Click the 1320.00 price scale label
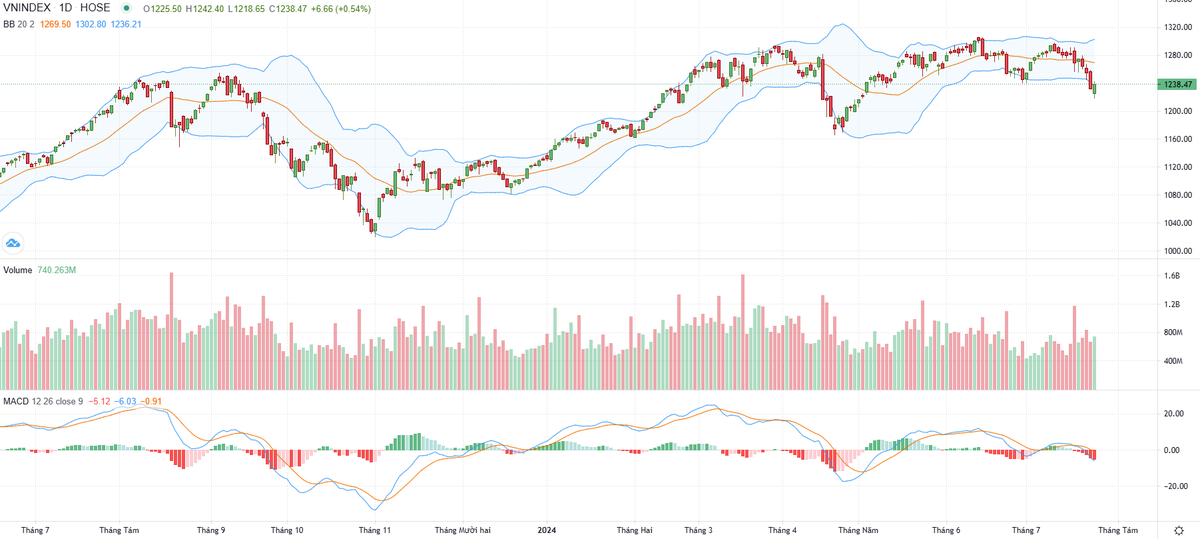 tap(1177, 27)
